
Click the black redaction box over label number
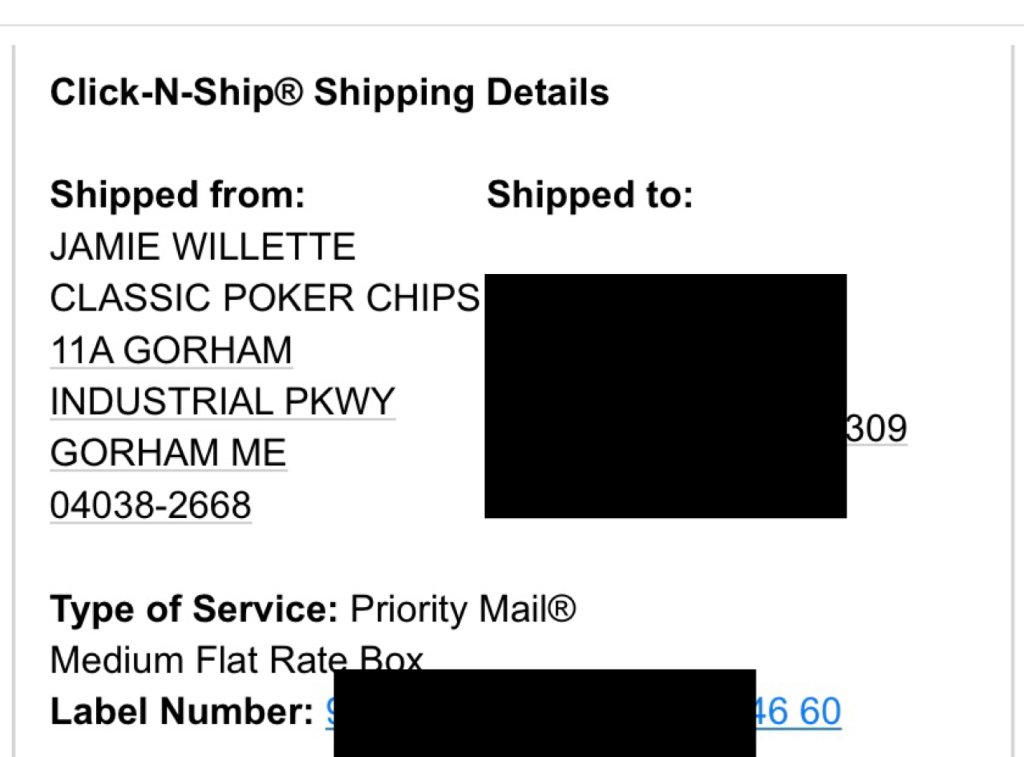point(544,713)
